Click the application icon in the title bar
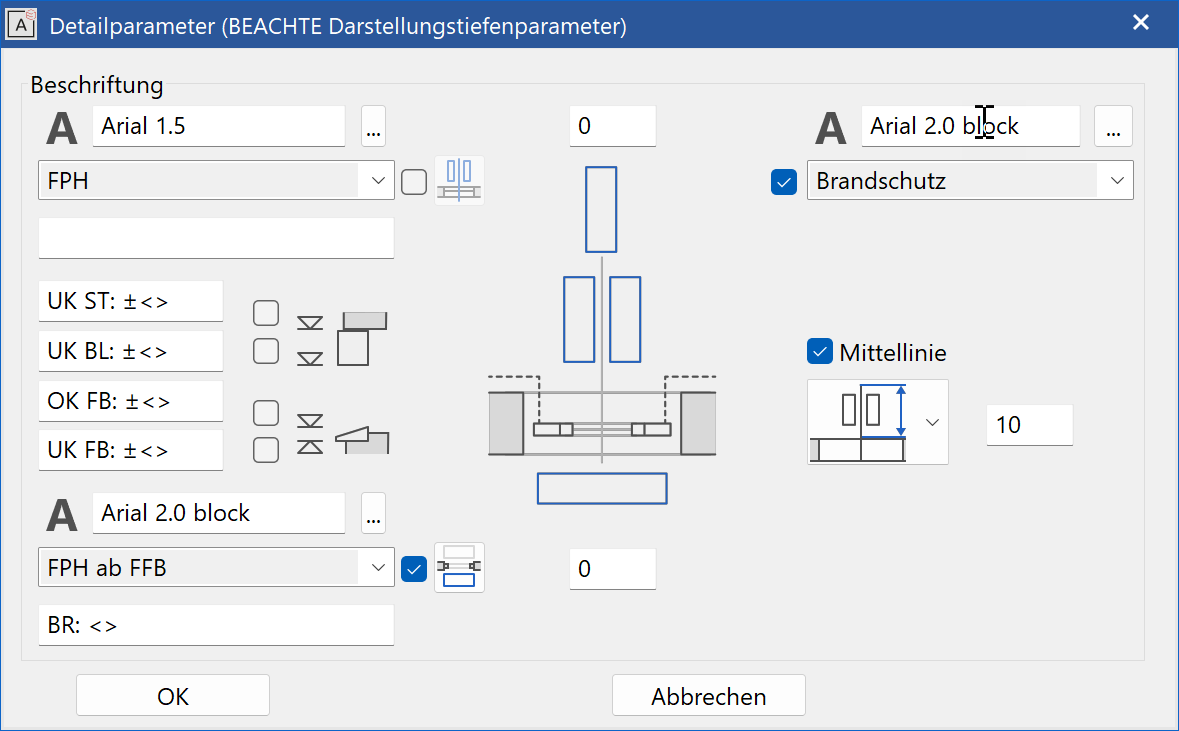Image resolution: width=1179 pixels, height=731 pixels. (x=21, y=24)
